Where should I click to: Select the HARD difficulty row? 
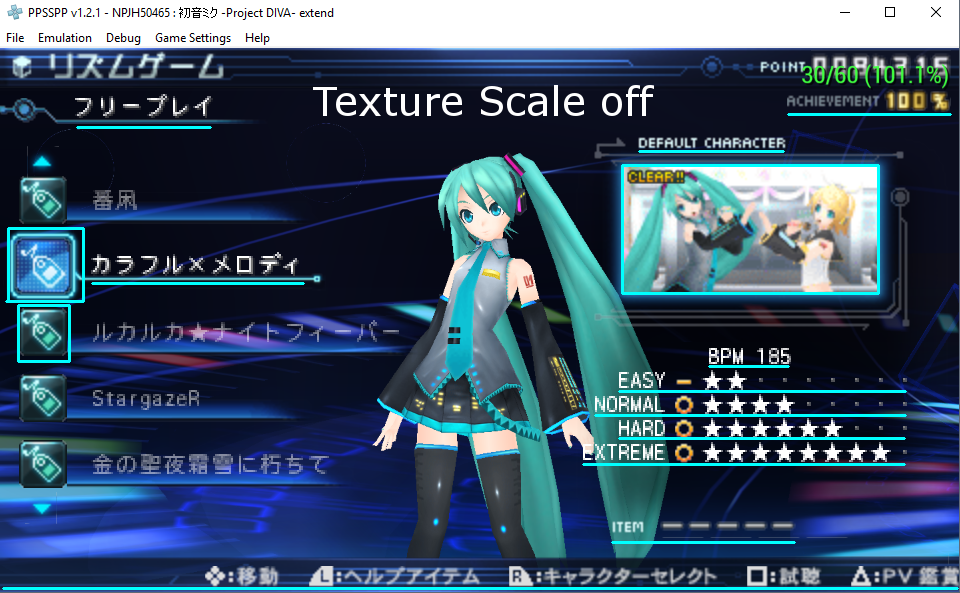(761, 429)
